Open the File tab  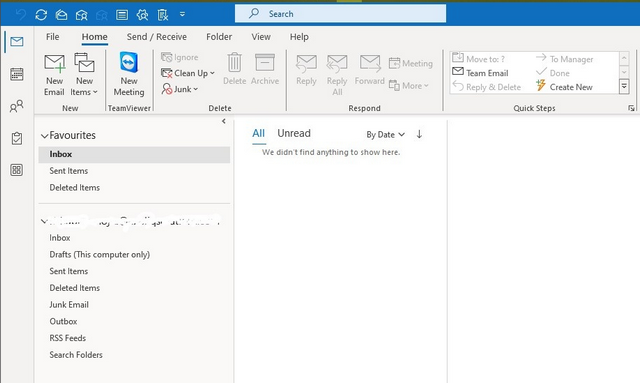click(52, 37)
